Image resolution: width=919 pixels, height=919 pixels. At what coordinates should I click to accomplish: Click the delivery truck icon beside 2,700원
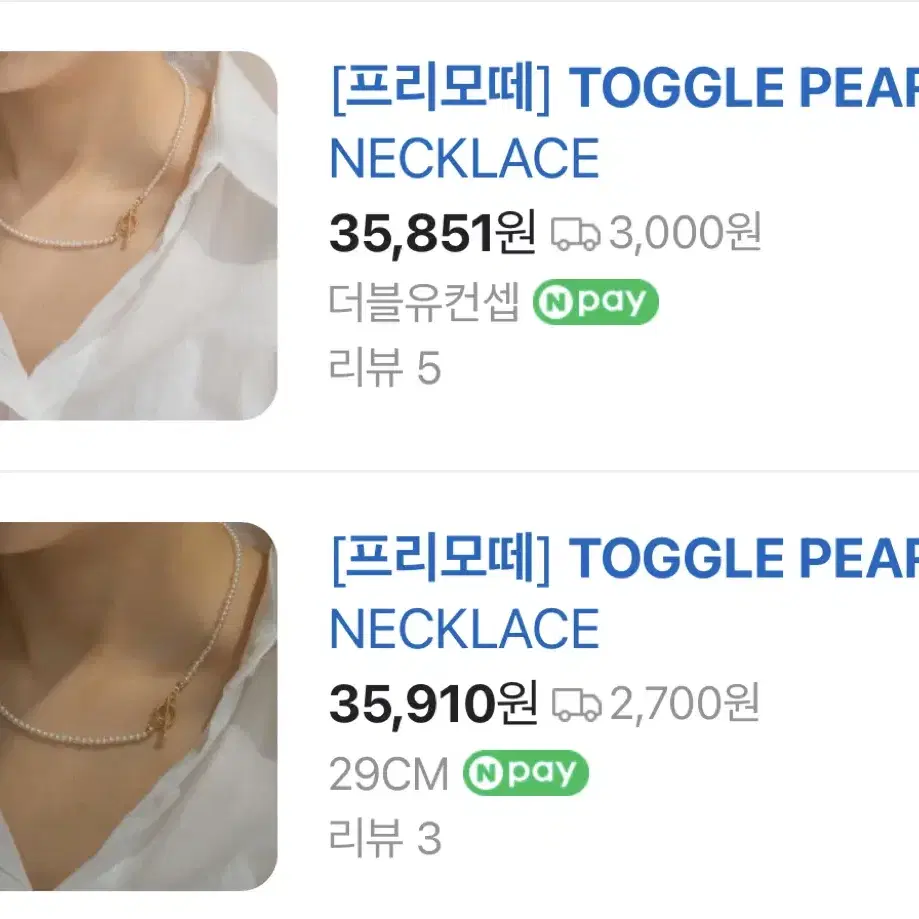click(576, 704)
